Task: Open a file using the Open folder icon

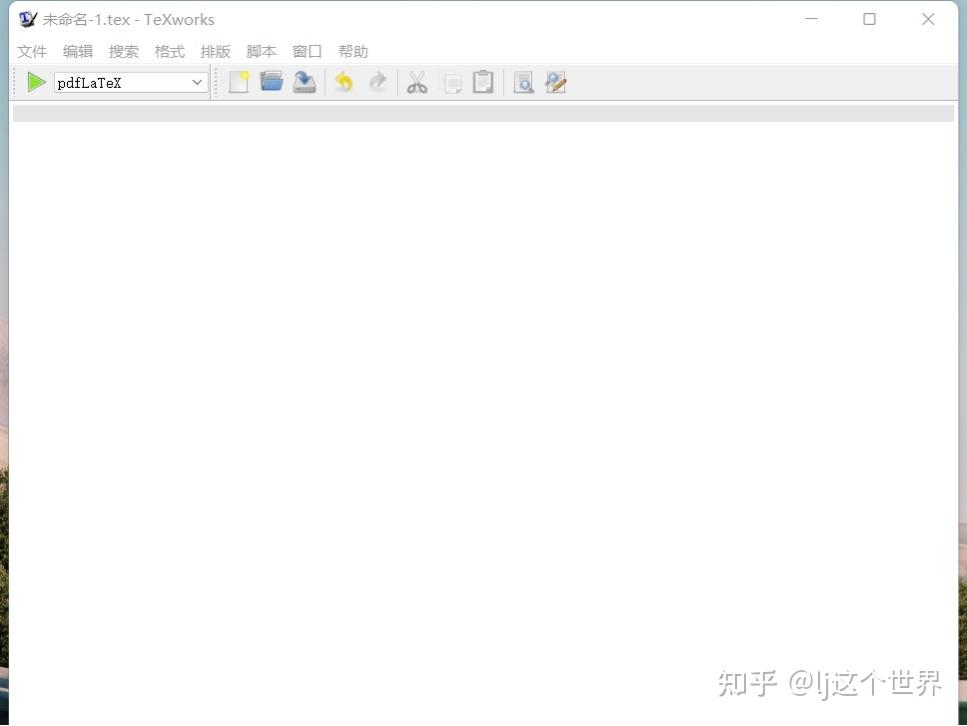Action: tap(271, 82)
